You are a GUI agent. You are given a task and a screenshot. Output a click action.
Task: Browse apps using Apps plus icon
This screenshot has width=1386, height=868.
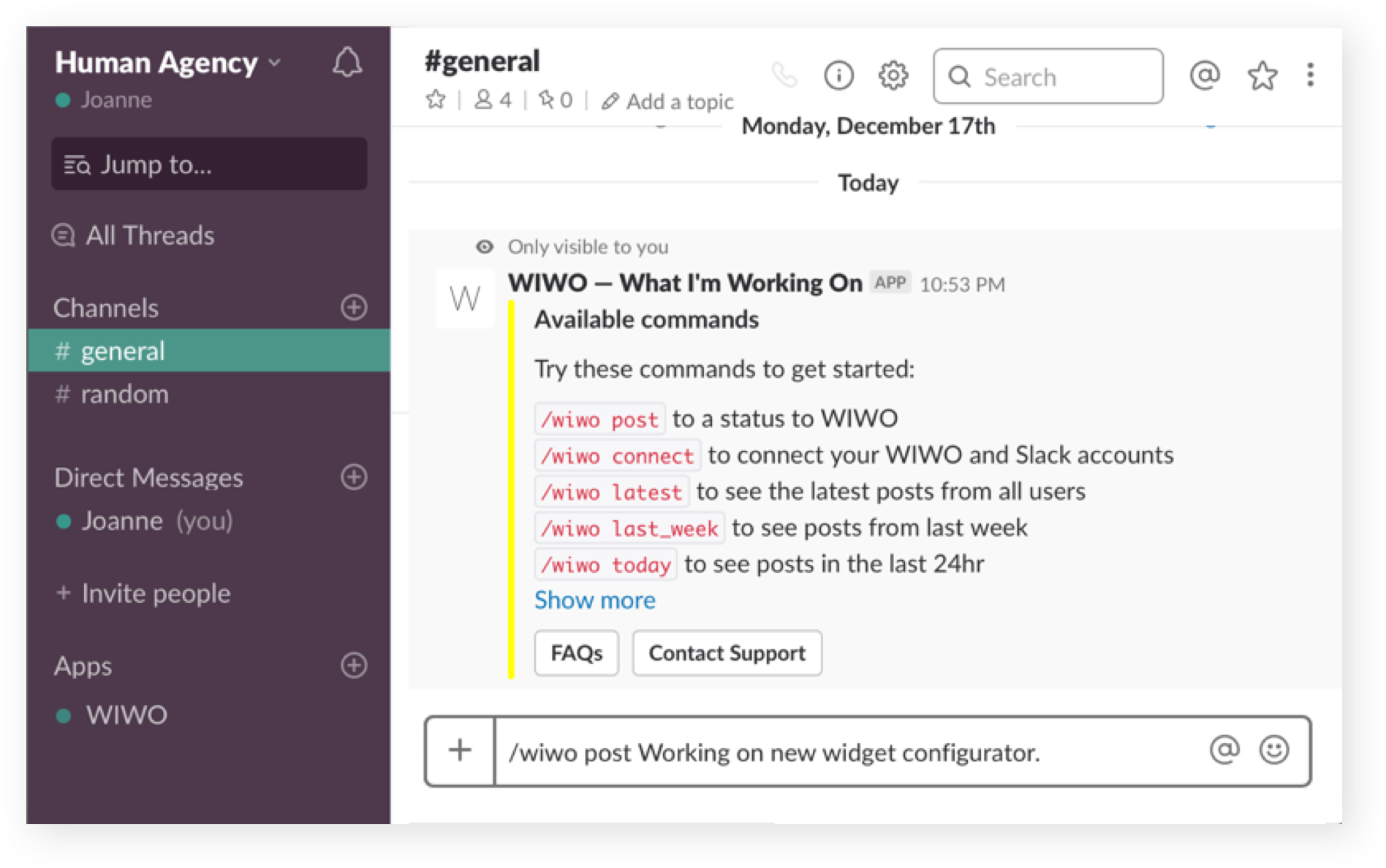coord(354,665)
